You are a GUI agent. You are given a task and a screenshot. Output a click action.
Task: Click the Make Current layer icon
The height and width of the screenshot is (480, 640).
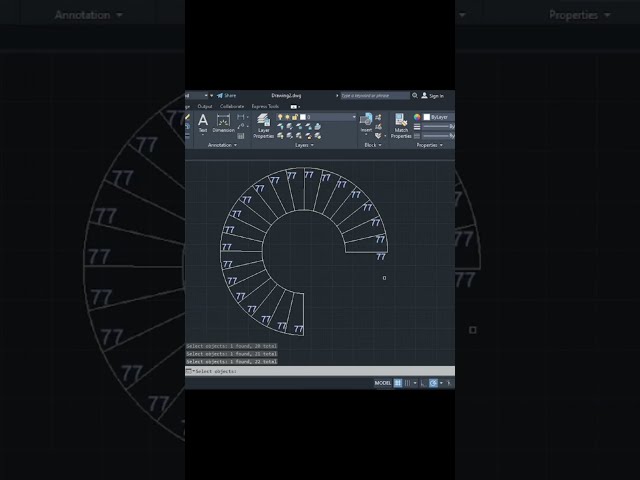(x=318, y=126)
